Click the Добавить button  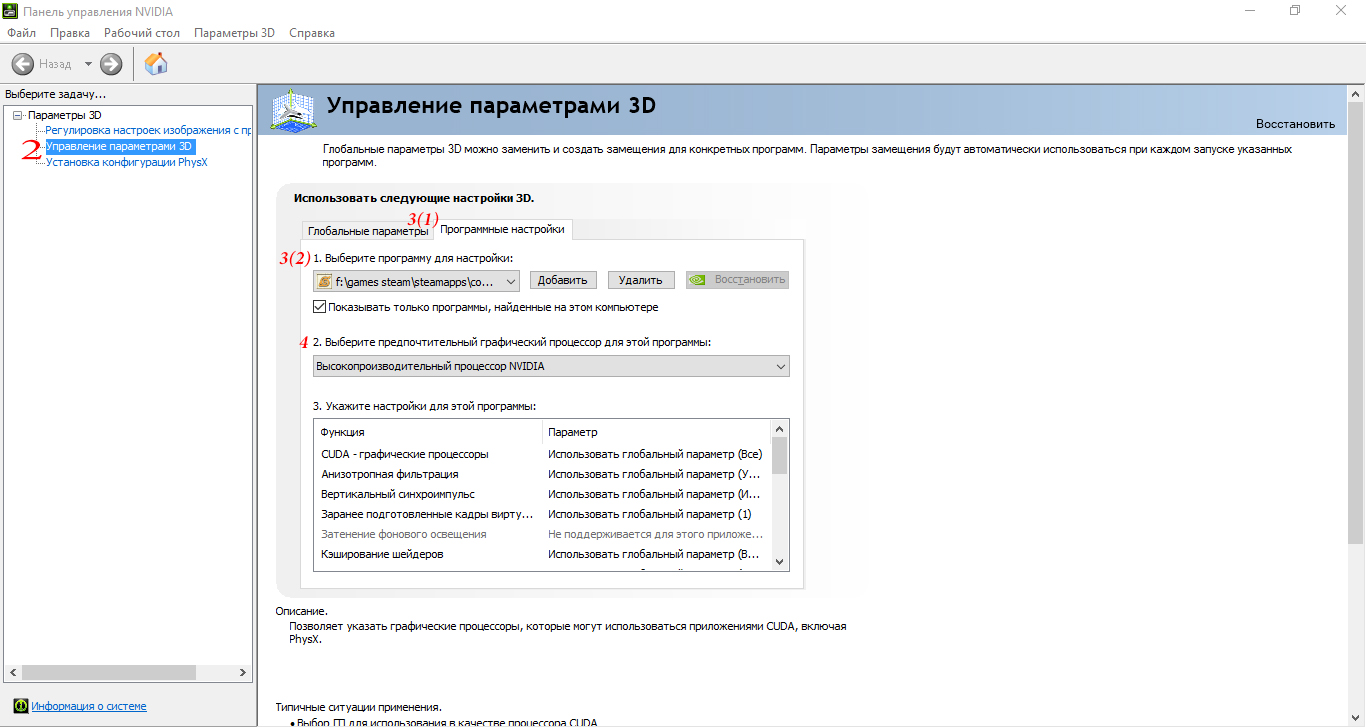tap(564, 280)
